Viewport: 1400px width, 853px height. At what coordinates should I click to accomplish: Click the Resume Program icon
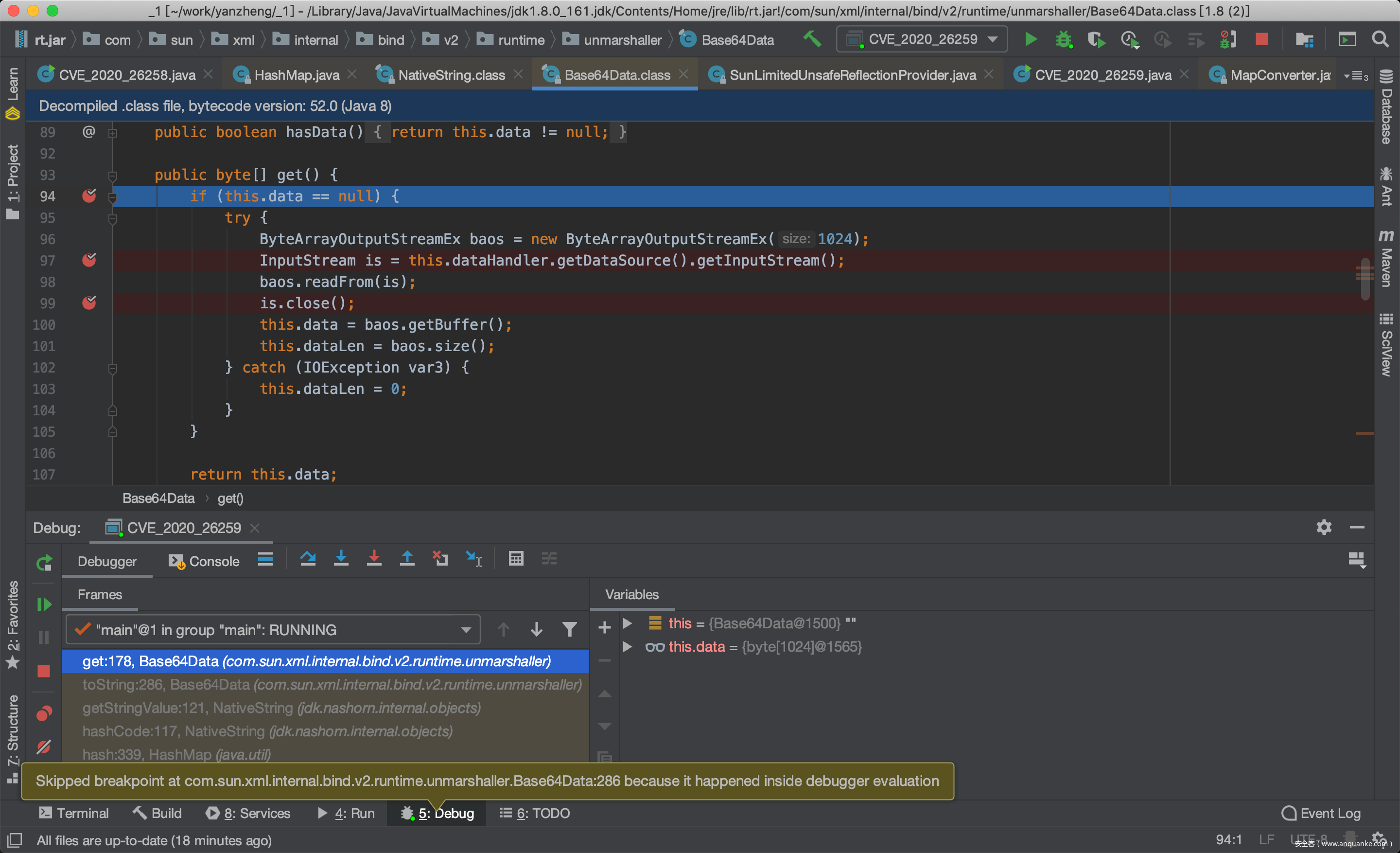(x=44, y=604)
